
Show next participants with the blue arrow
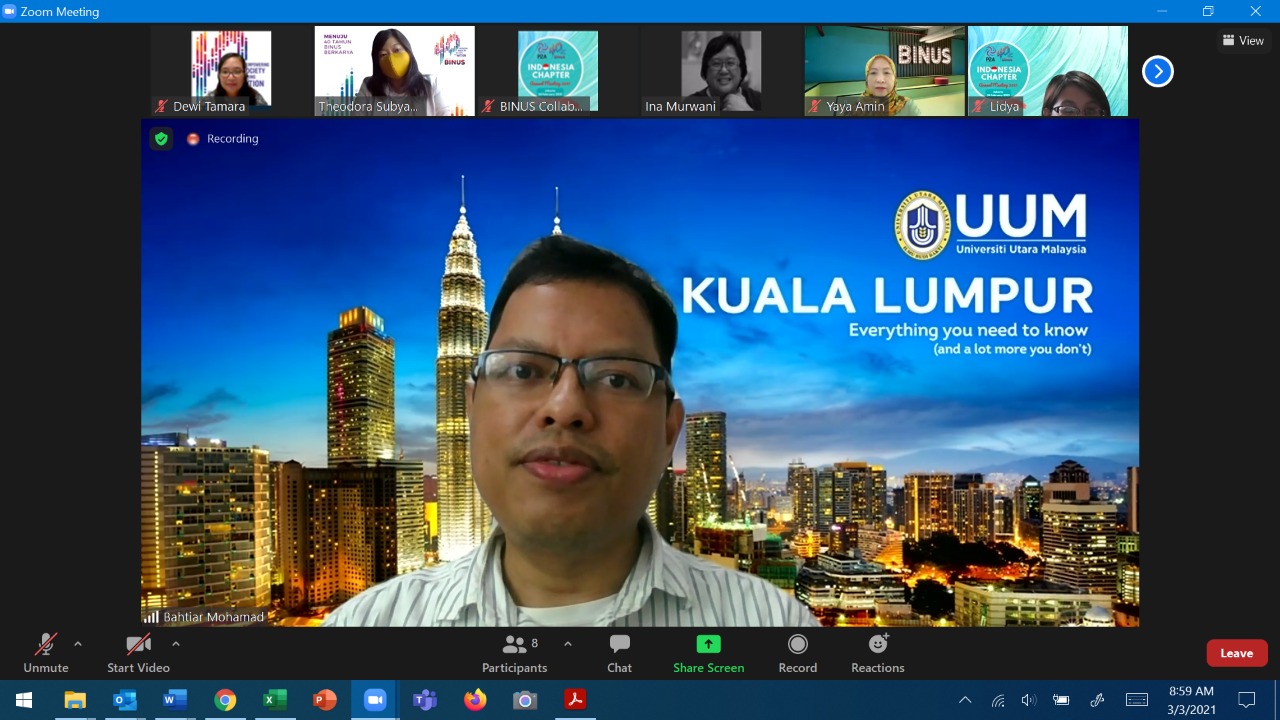point(1157,72)
